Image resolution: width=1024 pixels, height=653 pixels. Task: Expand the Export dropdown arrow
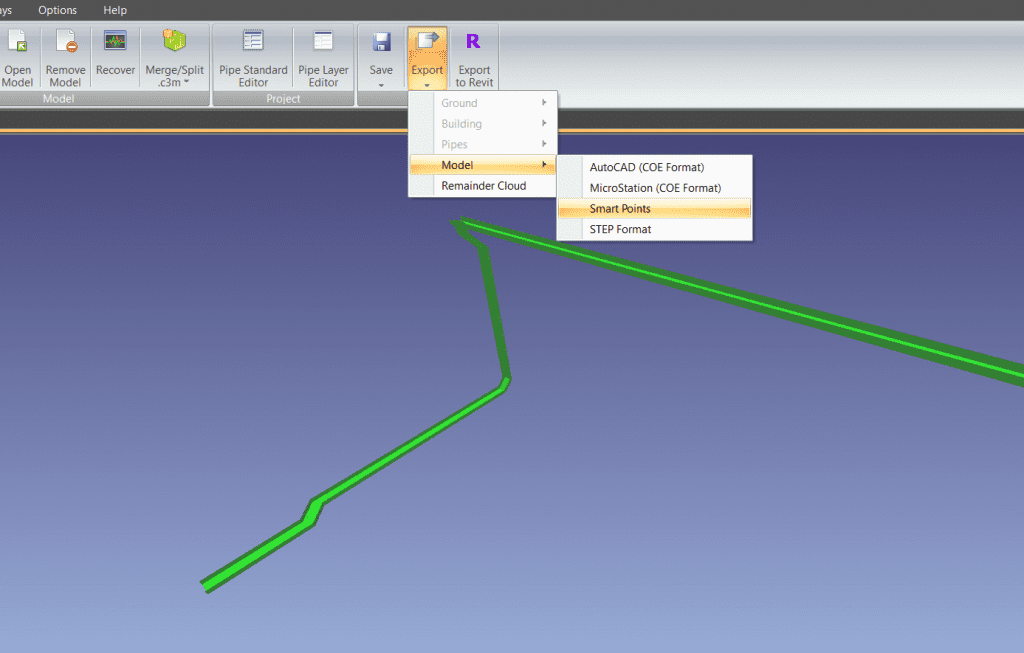[427, 85]
